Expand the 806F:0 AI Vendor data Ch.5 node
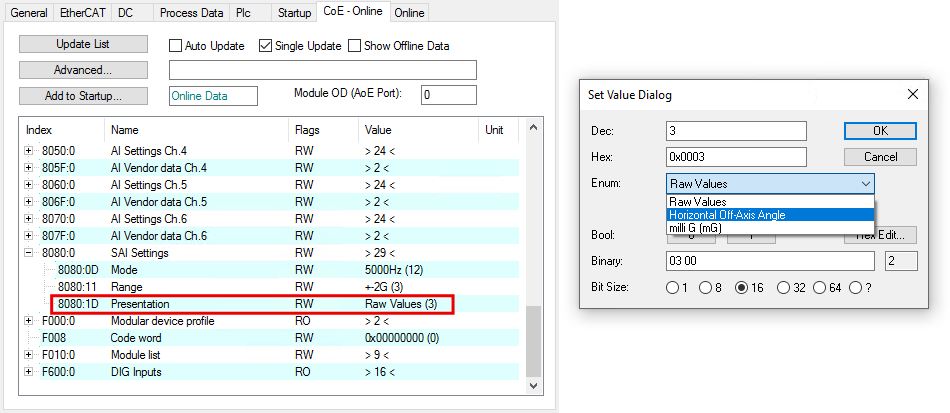Viewport: 950px width, 413px height. (x=28, y=202)
